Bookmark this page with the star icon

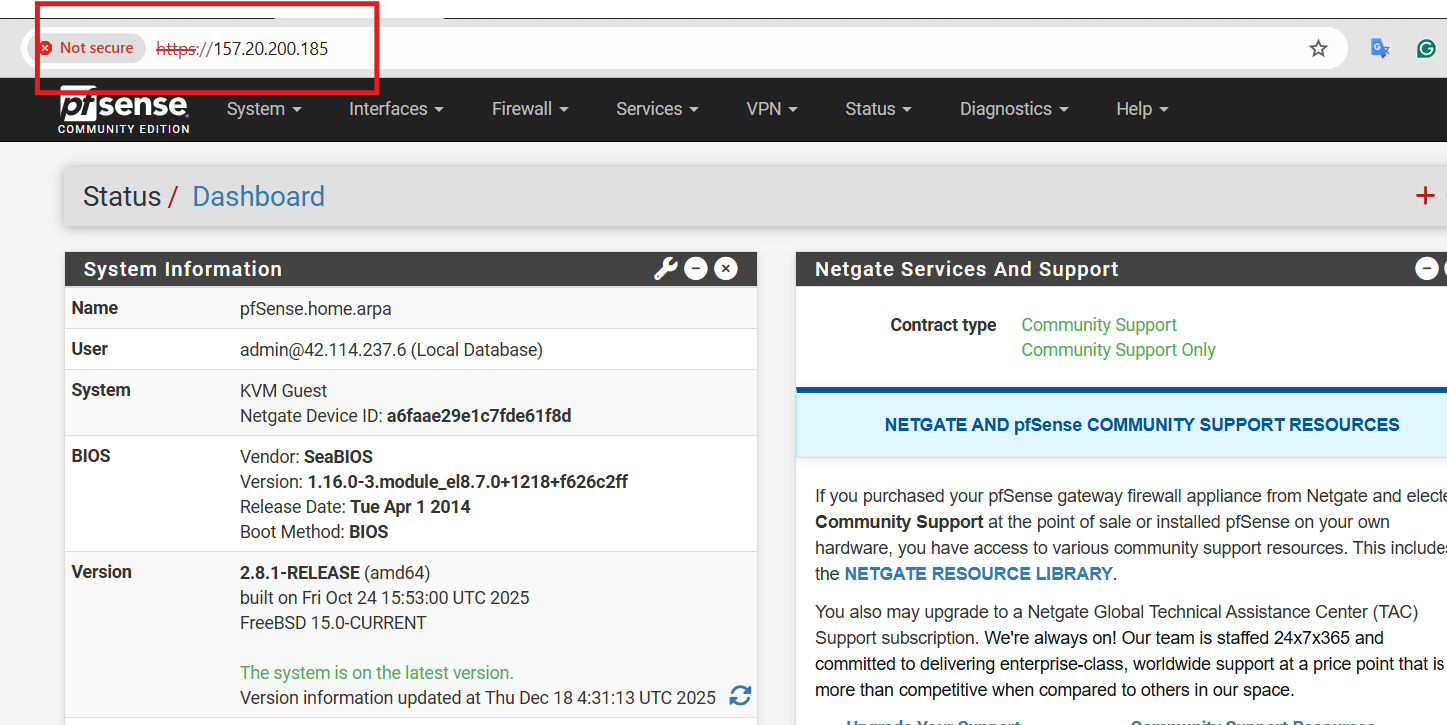point(1318,48)
